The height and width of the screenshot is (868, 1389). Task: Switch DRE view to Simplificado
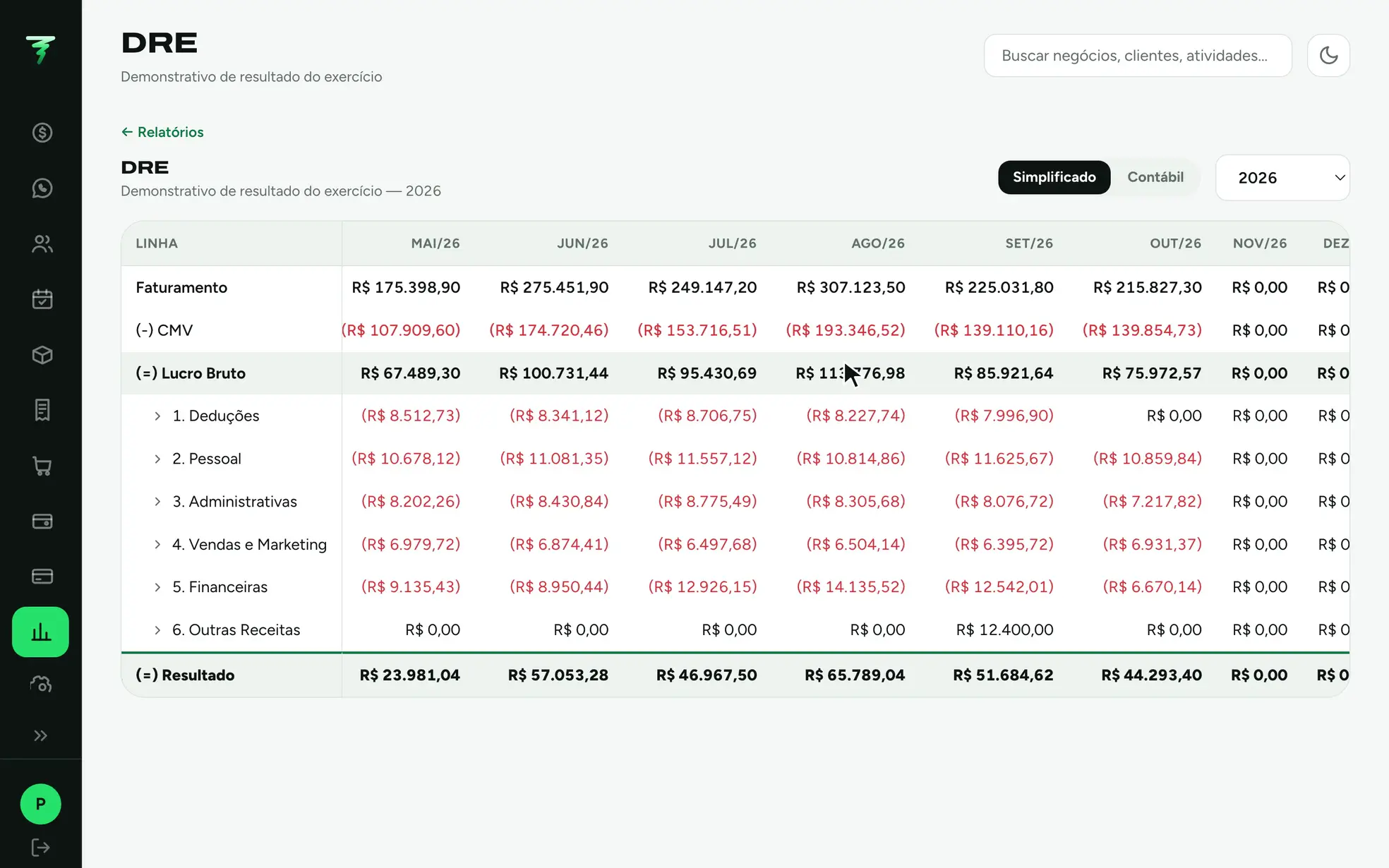click(1054, 177)
